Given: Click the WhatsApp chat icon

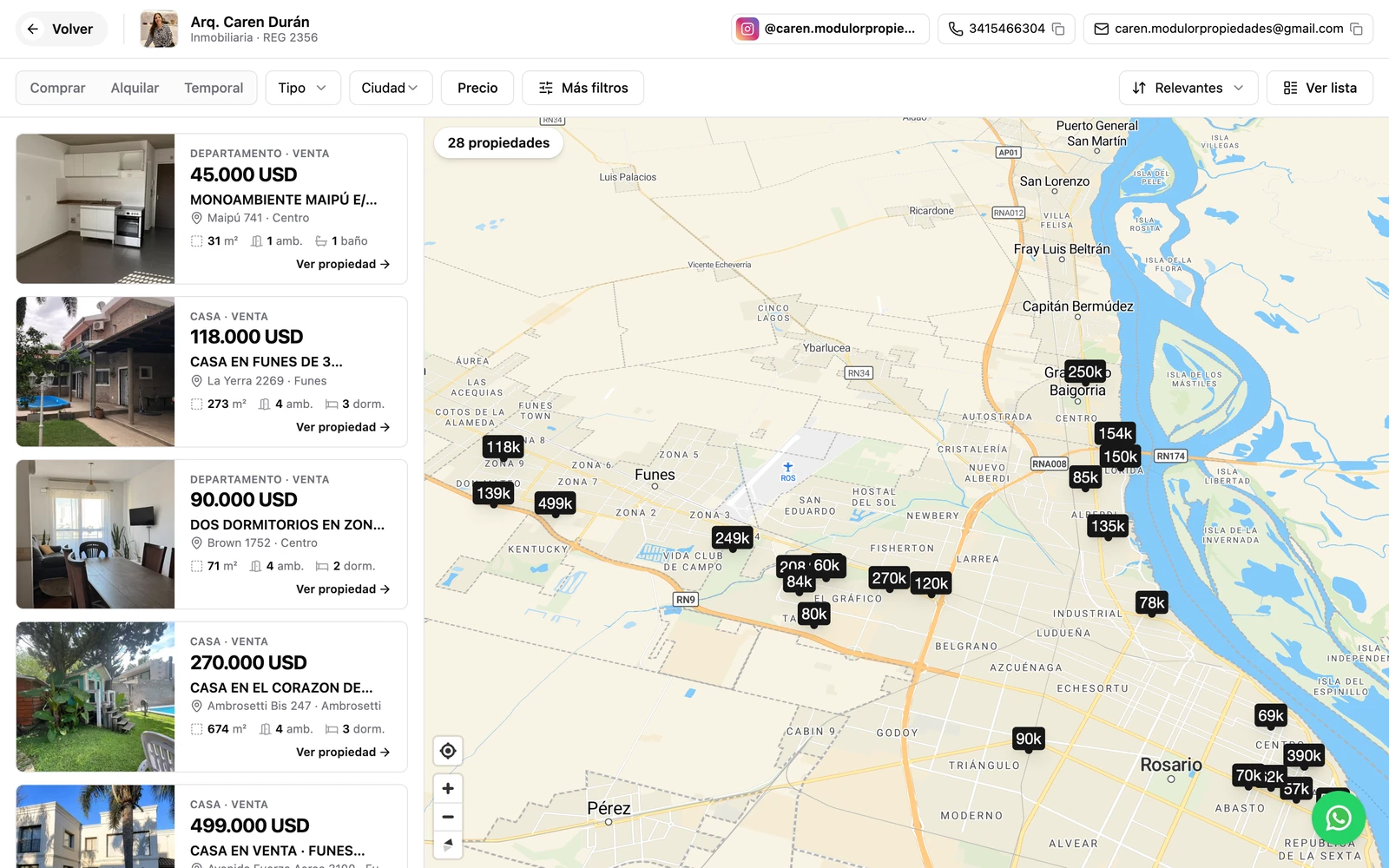Looking at the screenshot, I should (x=1338, y=818).
